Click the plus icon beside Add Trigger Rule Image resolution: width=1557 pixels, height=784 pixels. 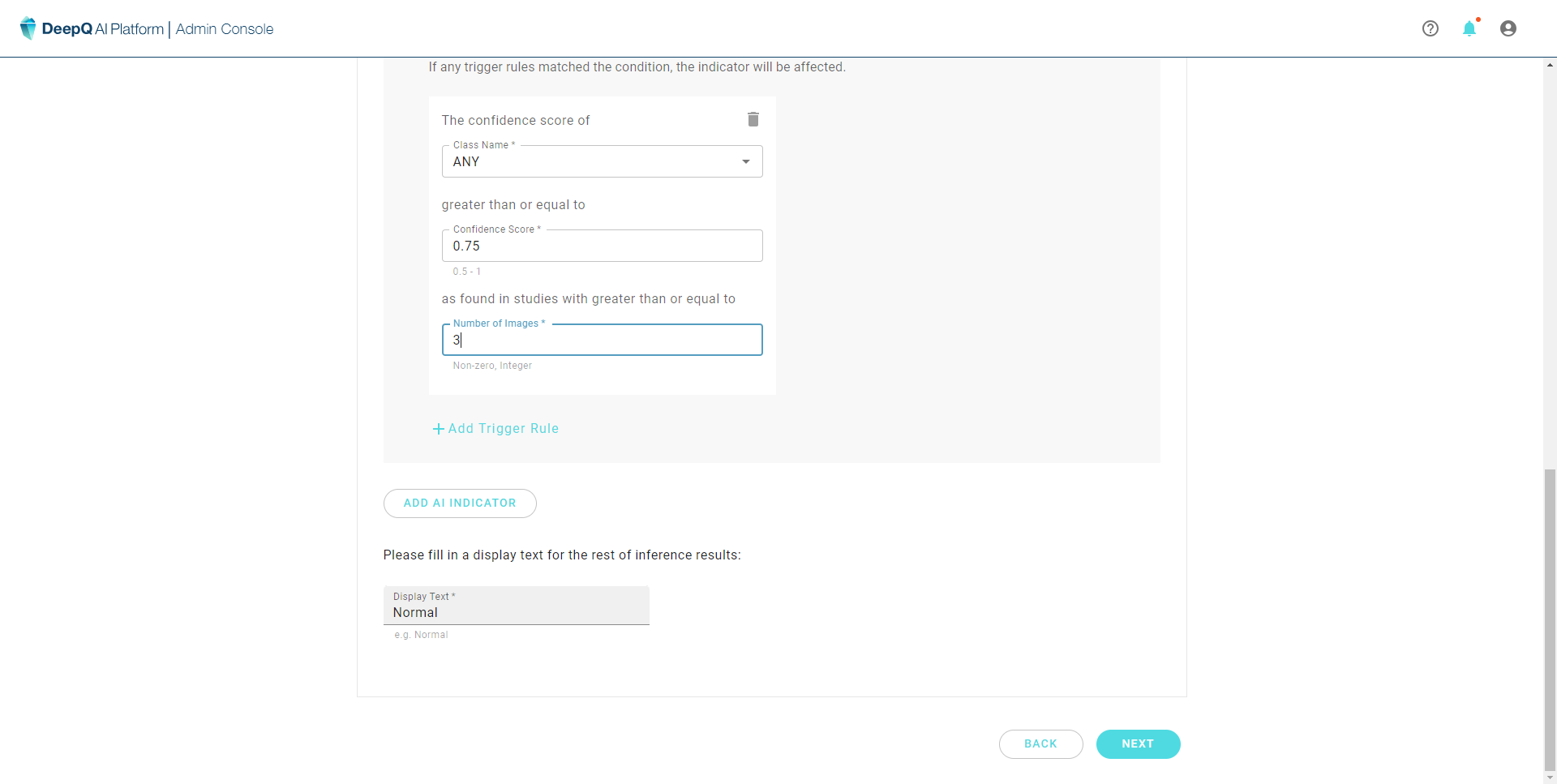coord(438,429)
